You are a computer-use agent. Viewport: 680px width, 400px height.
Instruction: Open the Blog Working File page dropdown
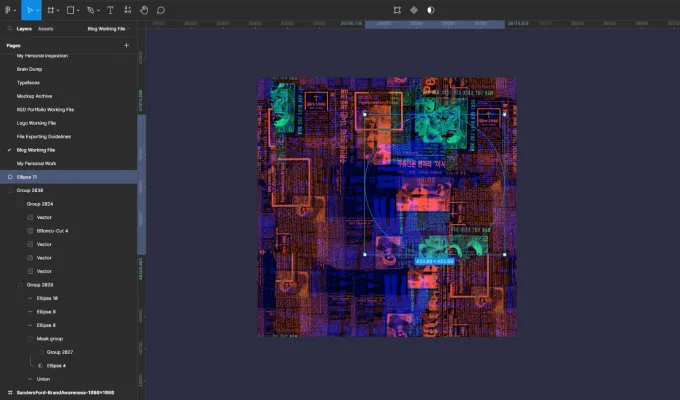[x=108, y=29]
